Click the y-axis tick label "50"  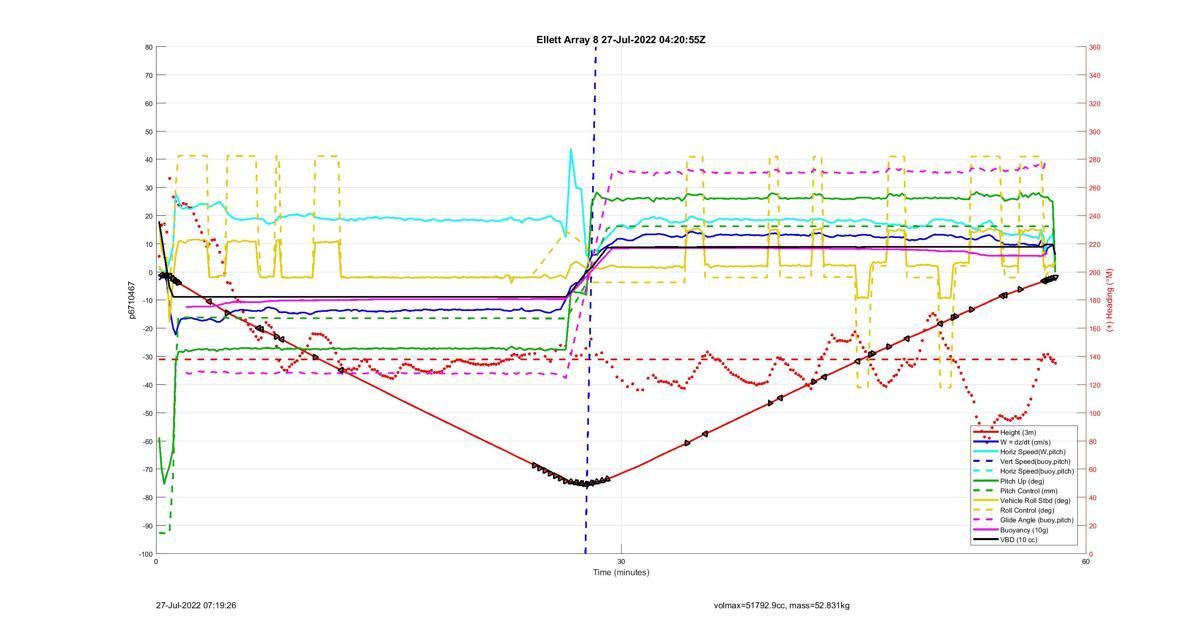click(149, 132)
